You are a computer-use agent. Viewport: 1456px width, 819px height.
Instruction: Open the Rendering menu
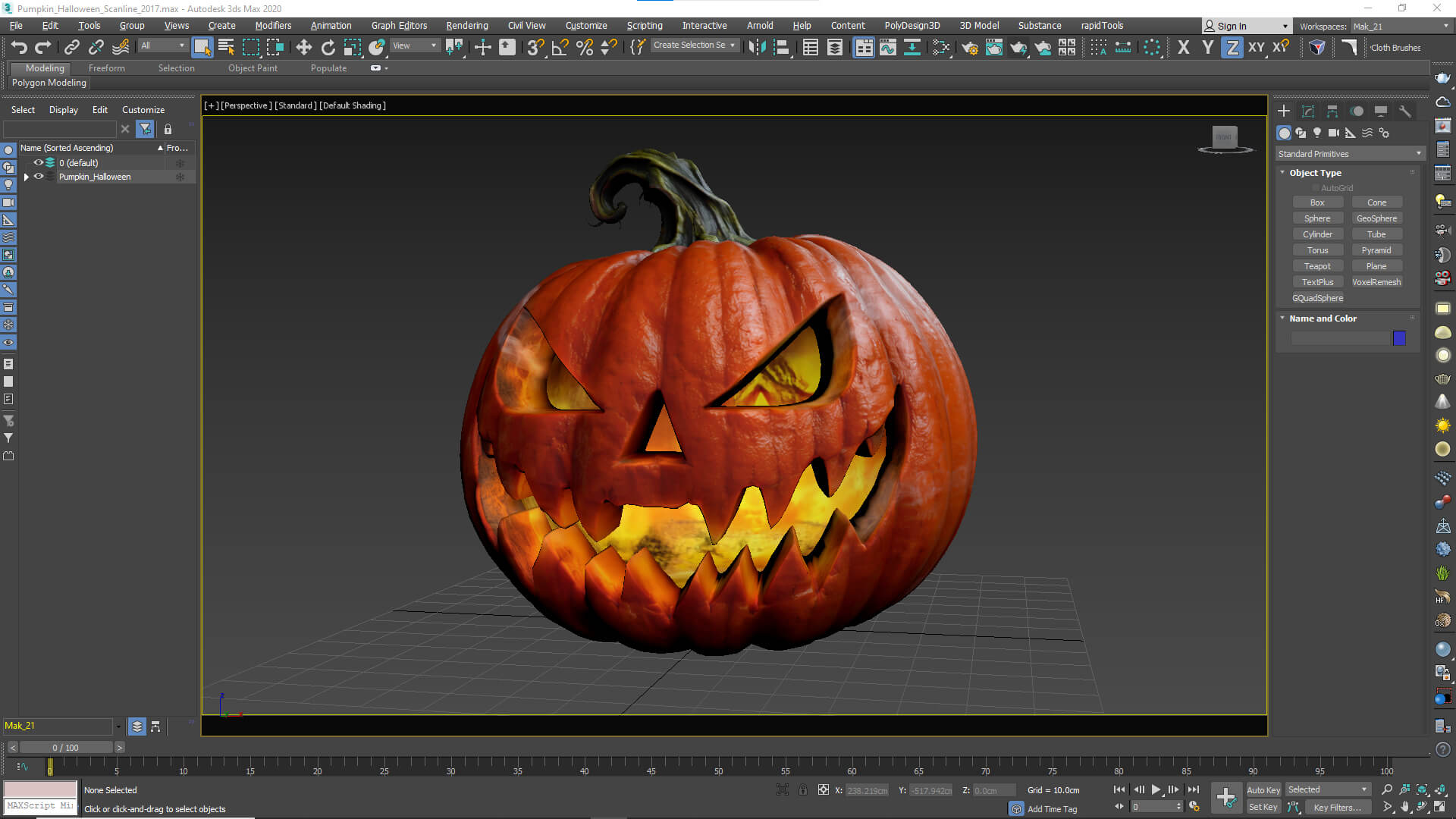tap(466, 26)
